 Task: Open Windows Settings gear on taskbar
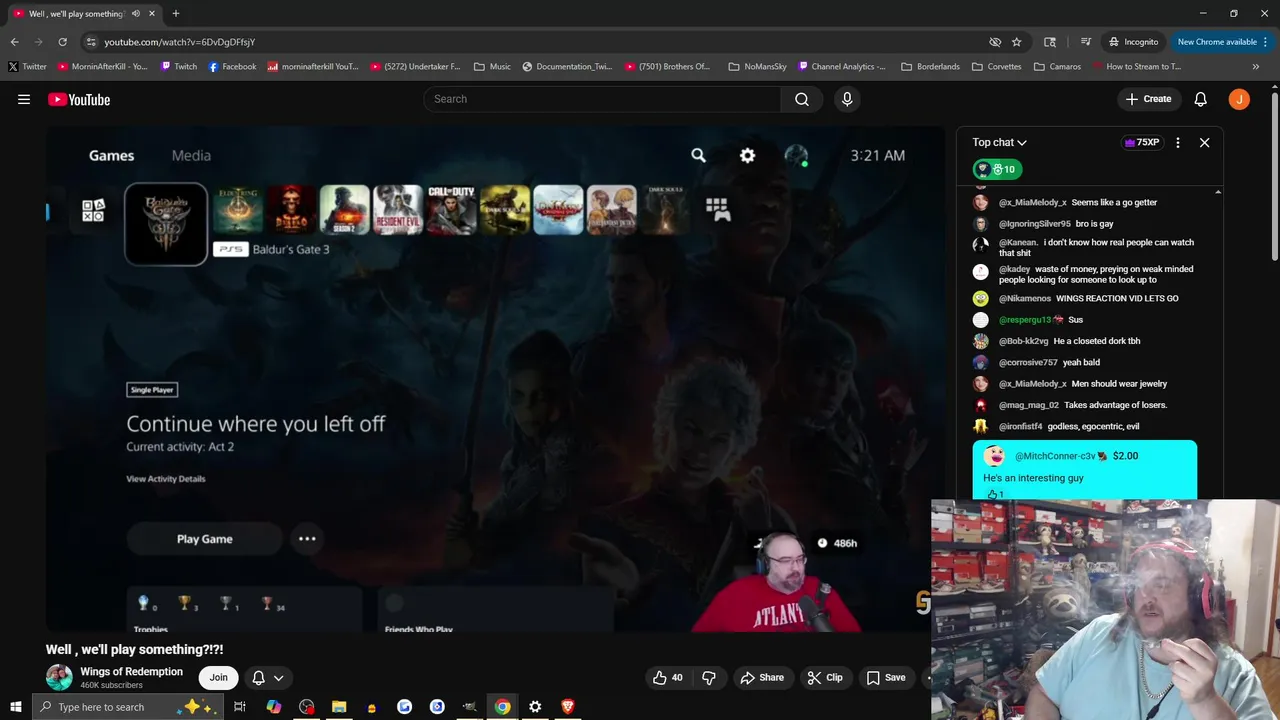click(535, 707)
